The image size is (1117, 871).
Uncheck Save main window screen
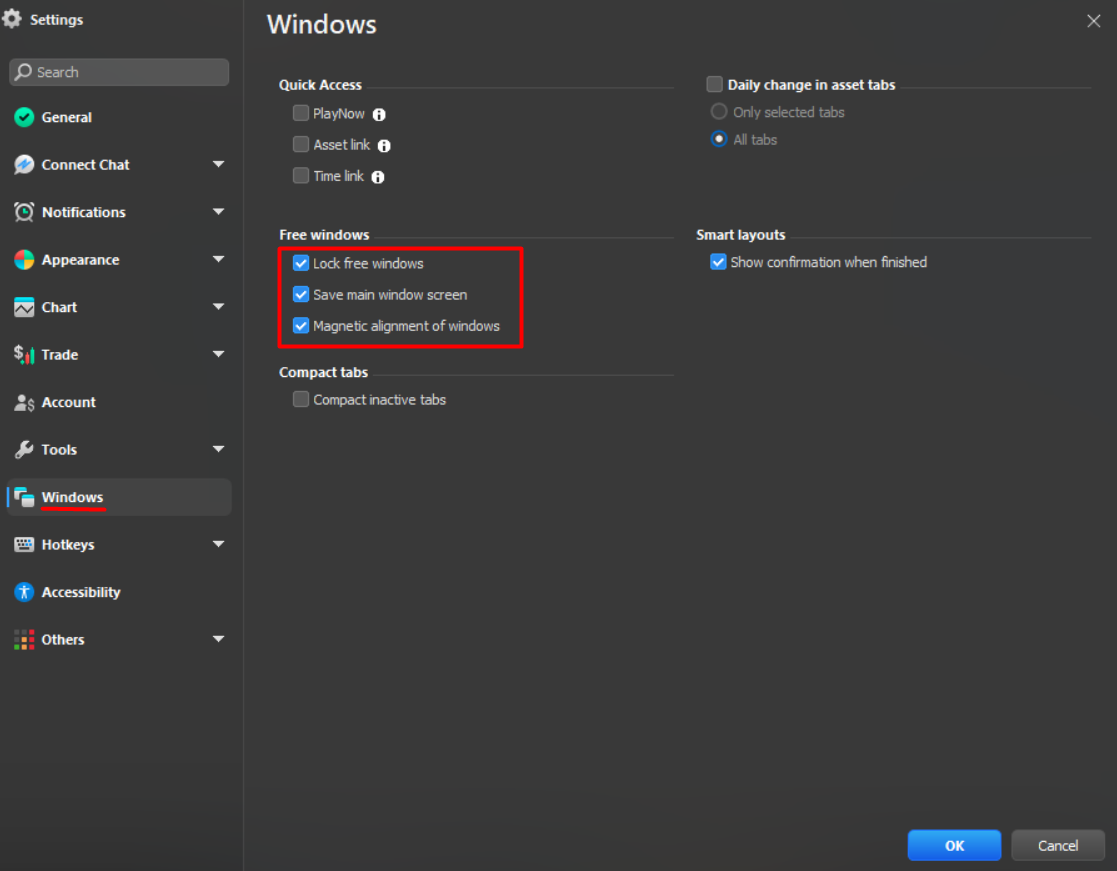pos(301,295)
